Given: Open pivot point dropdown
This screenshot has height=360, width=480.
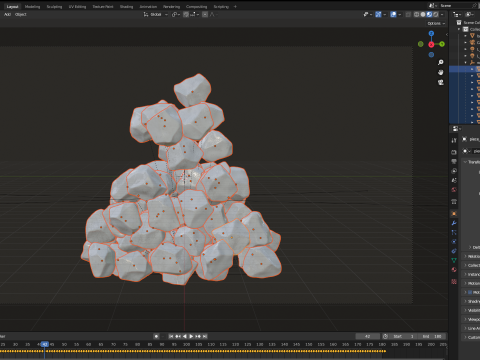Looking at the screenshot, I should tap(176, 14).
